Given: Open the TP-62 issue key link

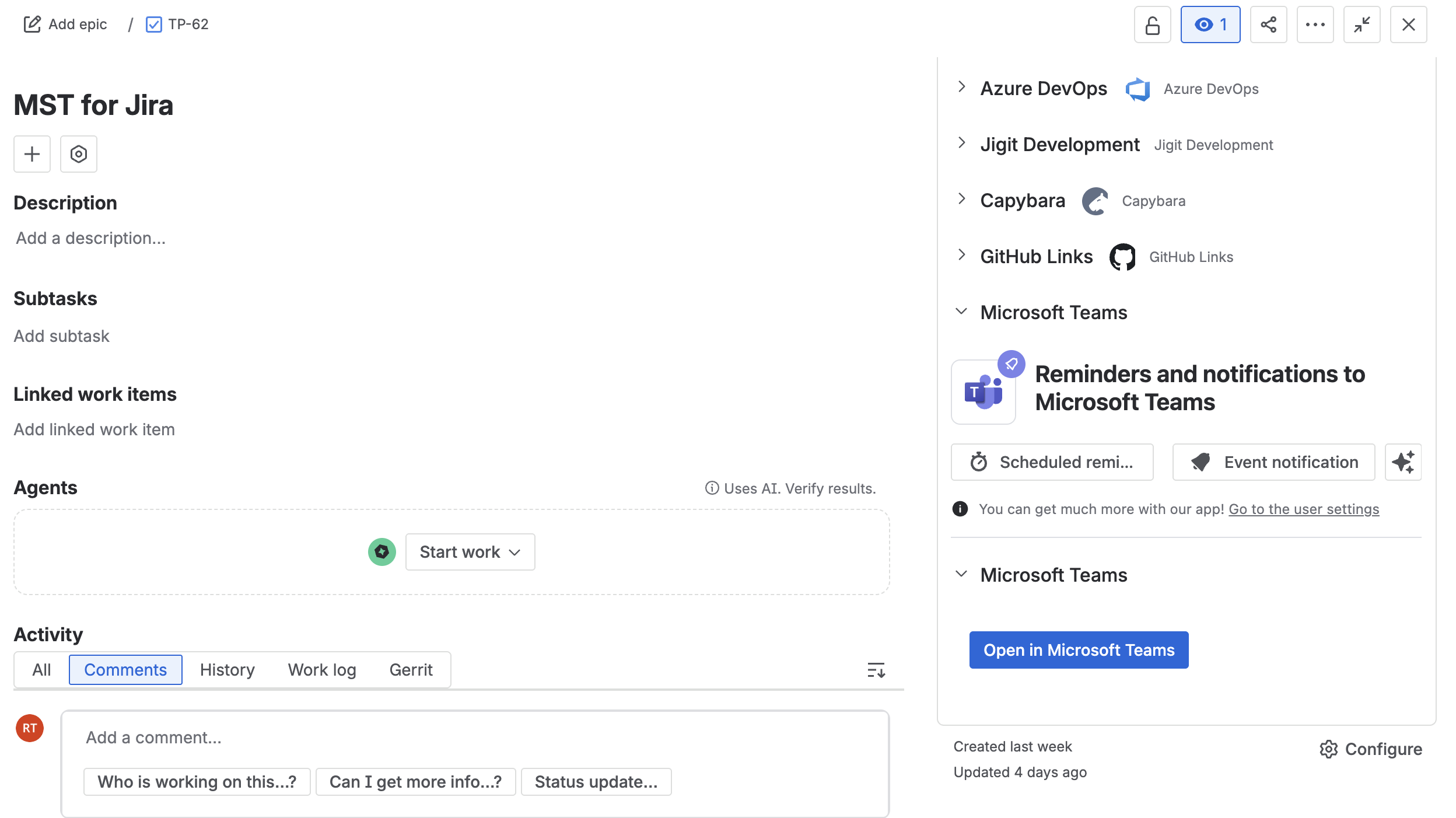Looking at the screenshot, I should 188,25.
